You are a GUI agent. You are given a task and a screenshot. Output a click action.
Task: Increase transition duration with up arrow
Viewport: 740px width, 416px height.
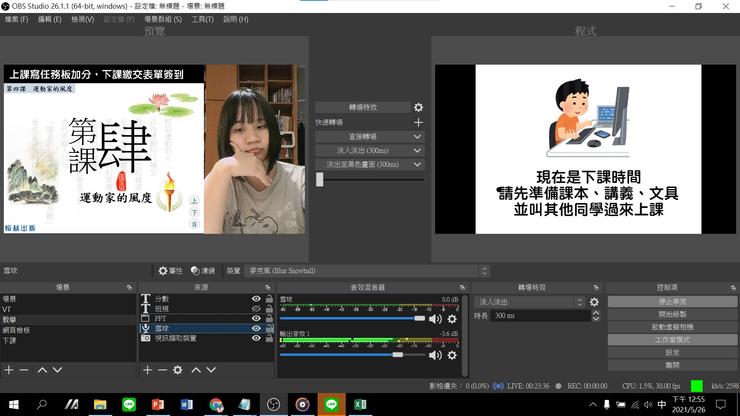(596, 313)
